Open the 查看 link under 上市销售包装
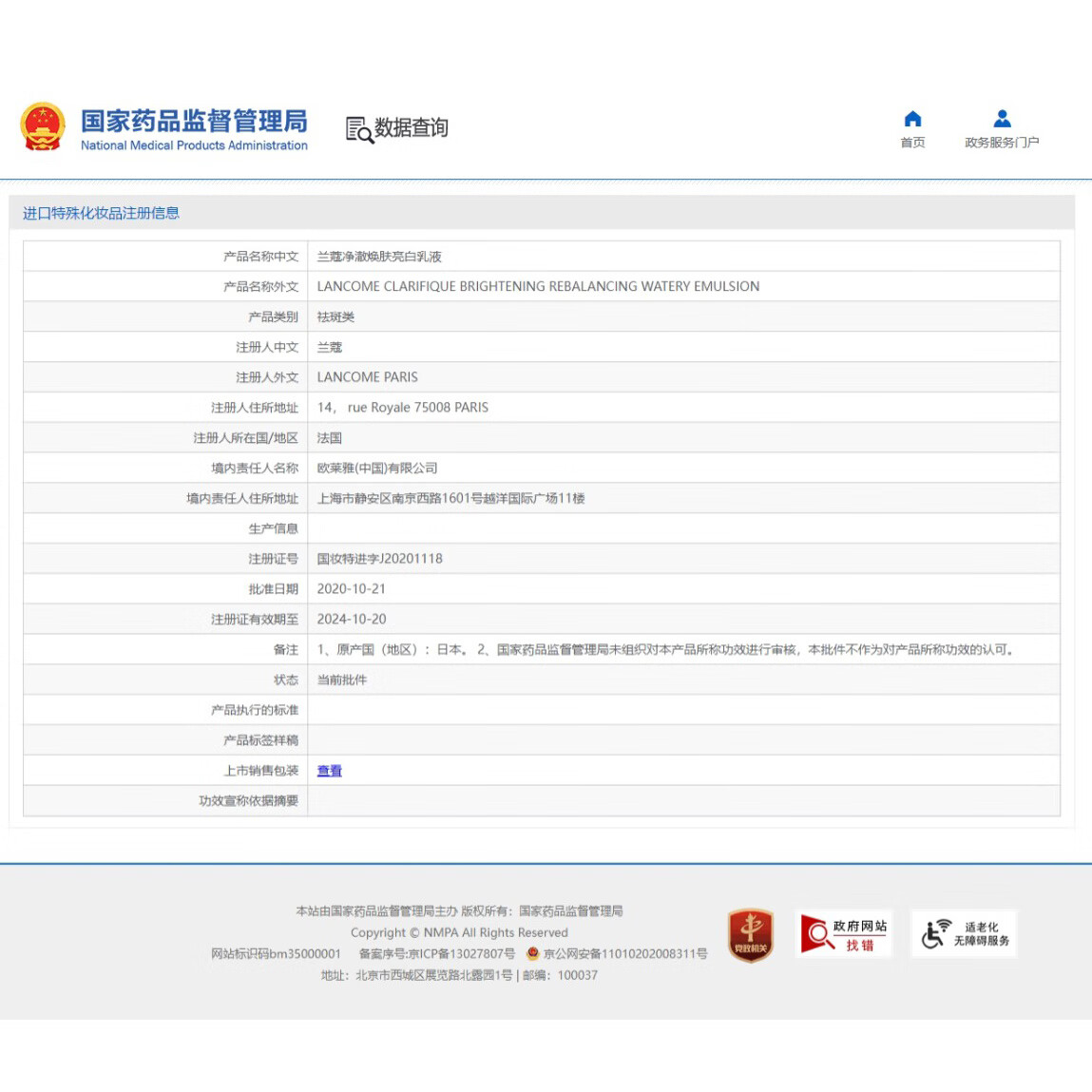 point(329,770)
